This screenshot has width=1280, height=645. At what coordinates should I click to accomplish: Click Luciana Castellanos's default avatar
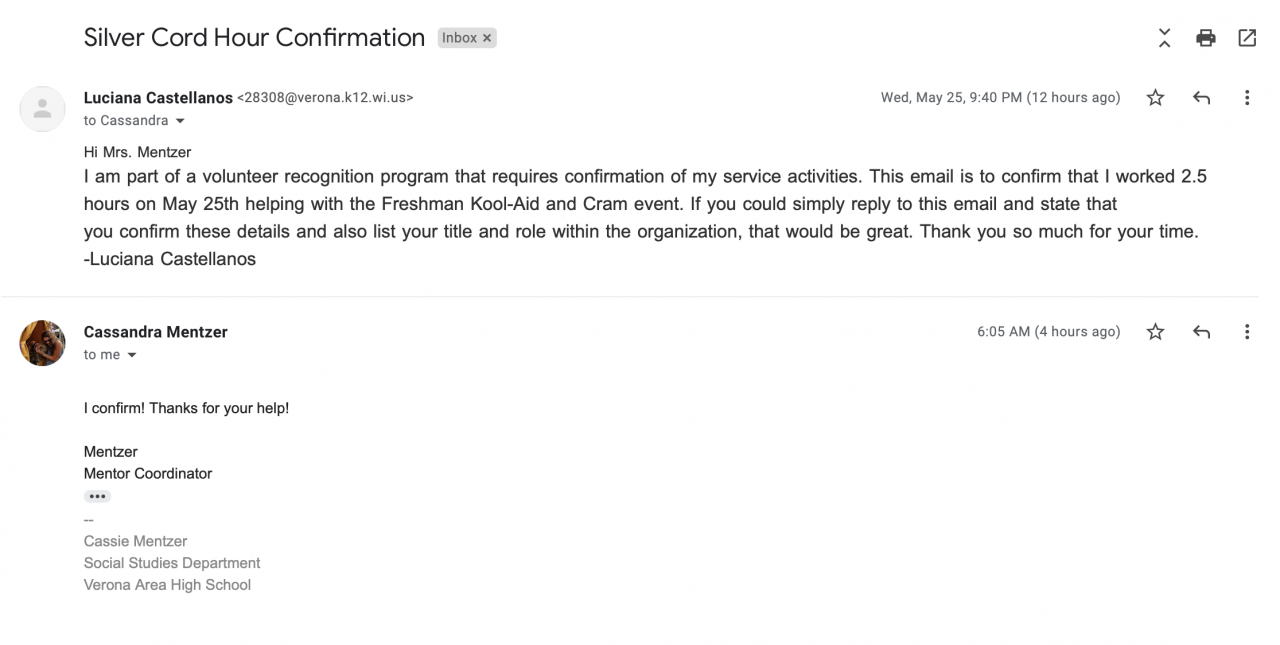click(x=42, y=109)
